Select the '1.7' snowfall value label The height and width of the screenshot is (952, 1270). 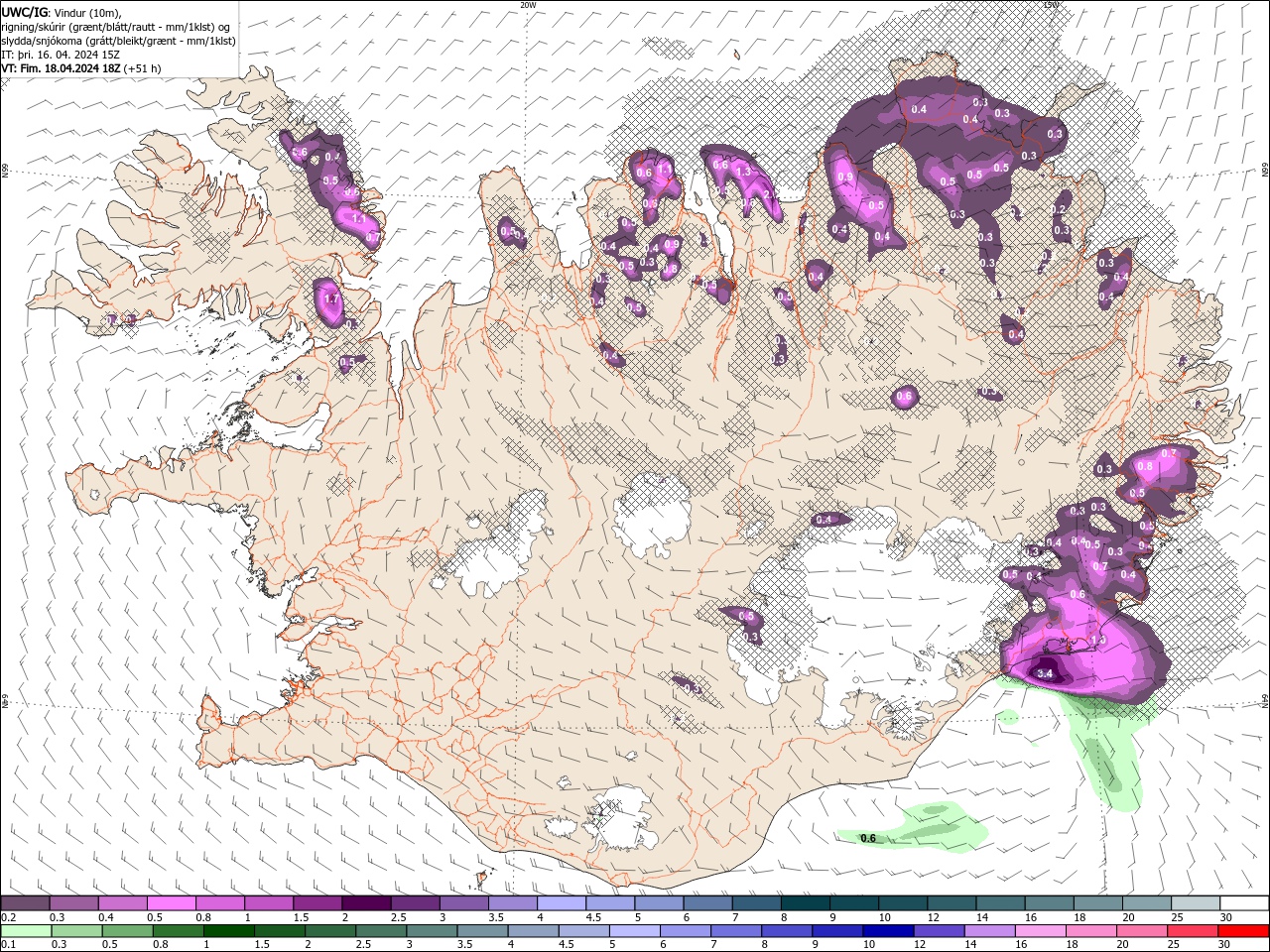pos(332,298)
